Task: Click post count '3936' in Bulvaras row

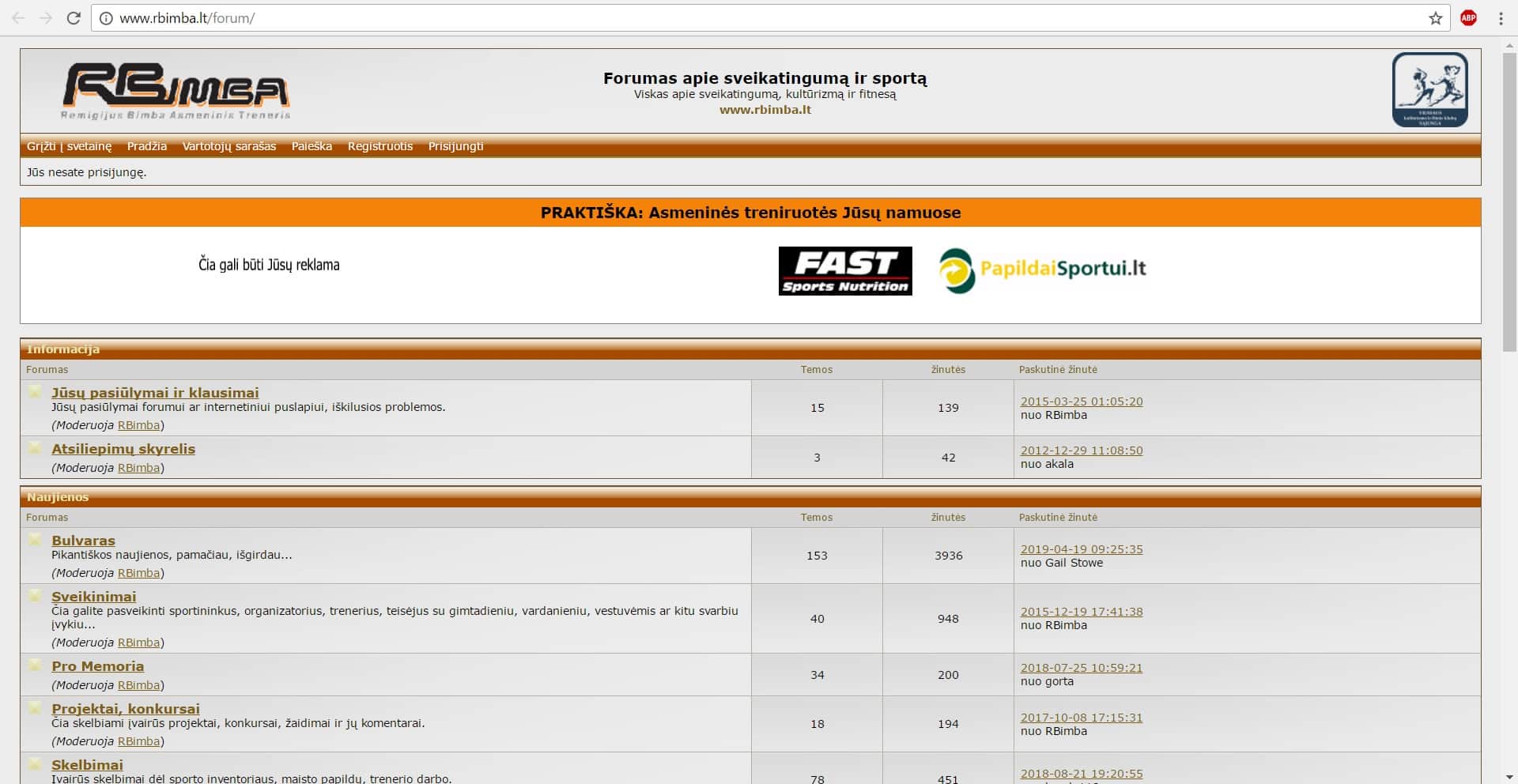Action: pos(949,556)
